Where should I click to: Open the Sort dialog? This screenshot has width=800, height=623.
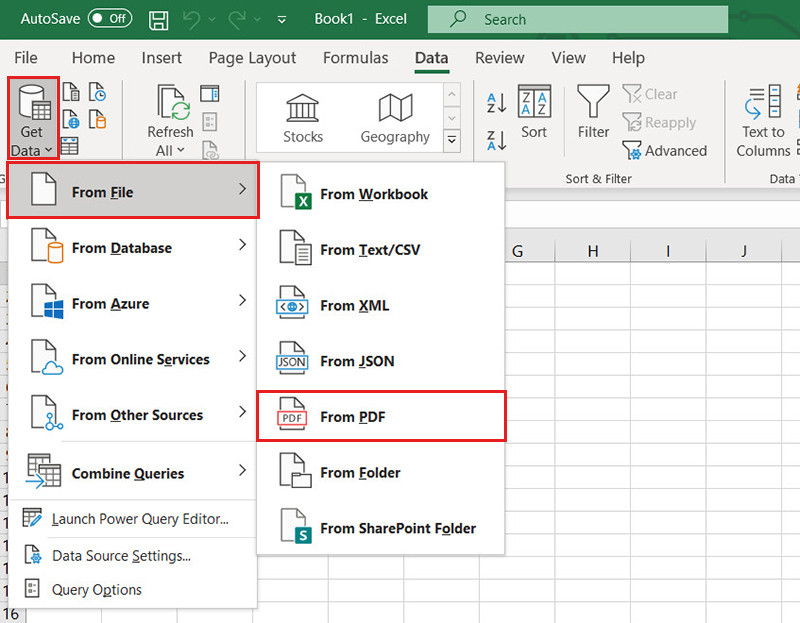(x=534, y=113)
